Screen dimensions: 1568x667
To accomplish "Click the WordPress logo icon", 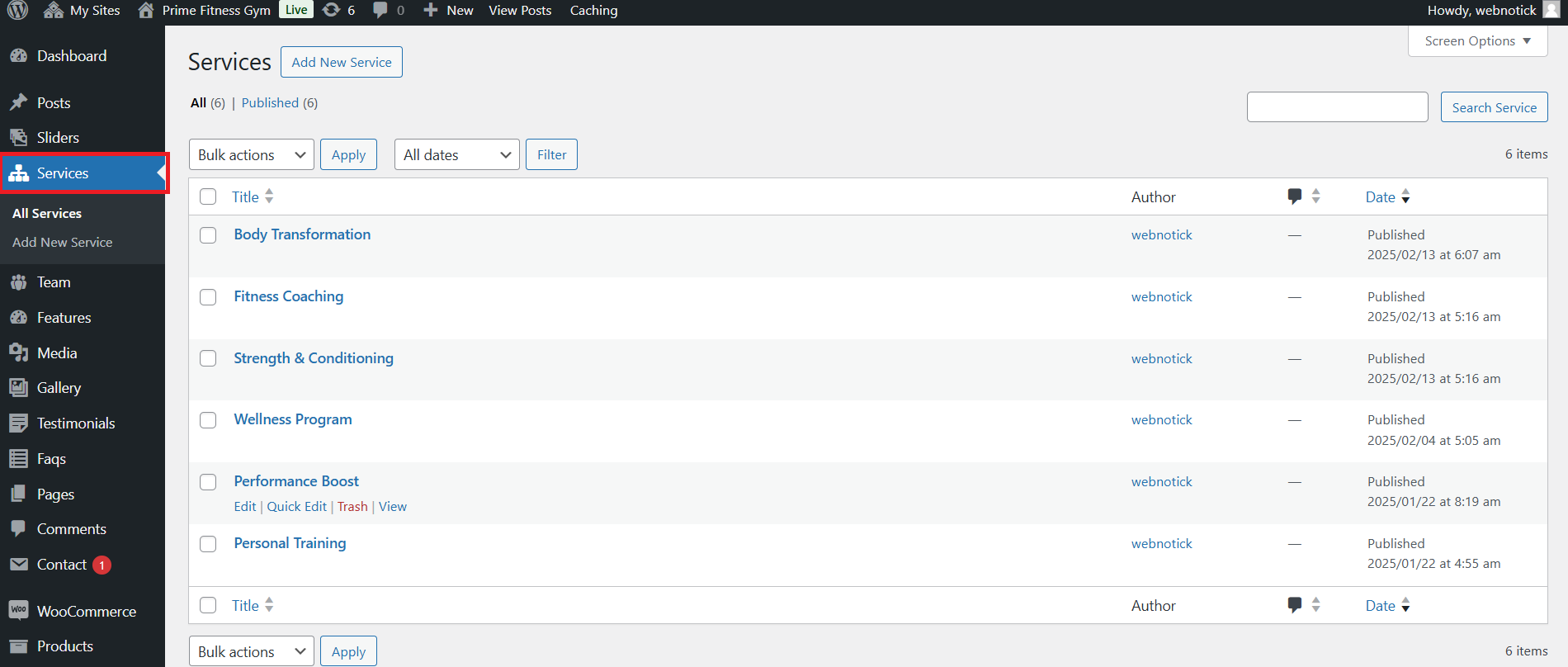I will [17, 11].
